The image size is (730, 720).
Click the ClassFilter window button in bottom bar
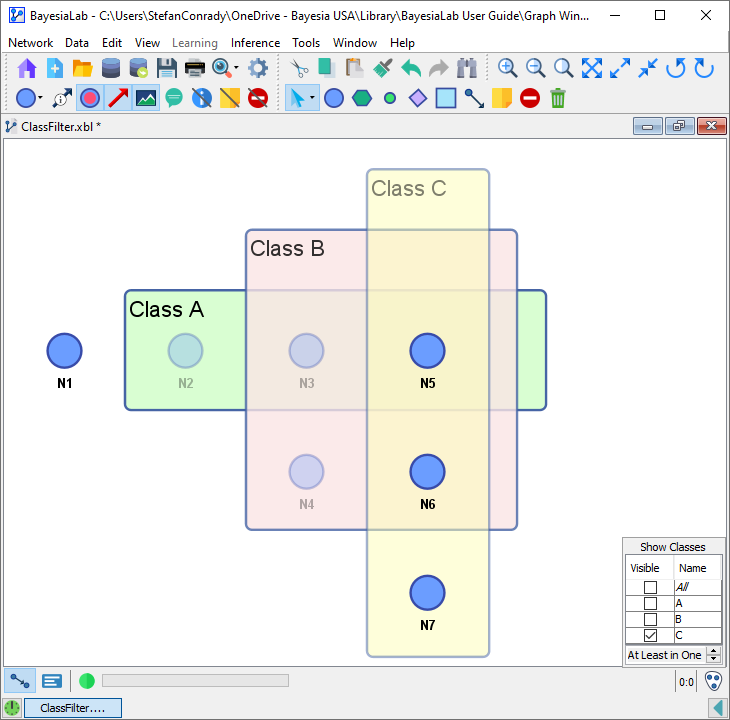coord(72,708)
